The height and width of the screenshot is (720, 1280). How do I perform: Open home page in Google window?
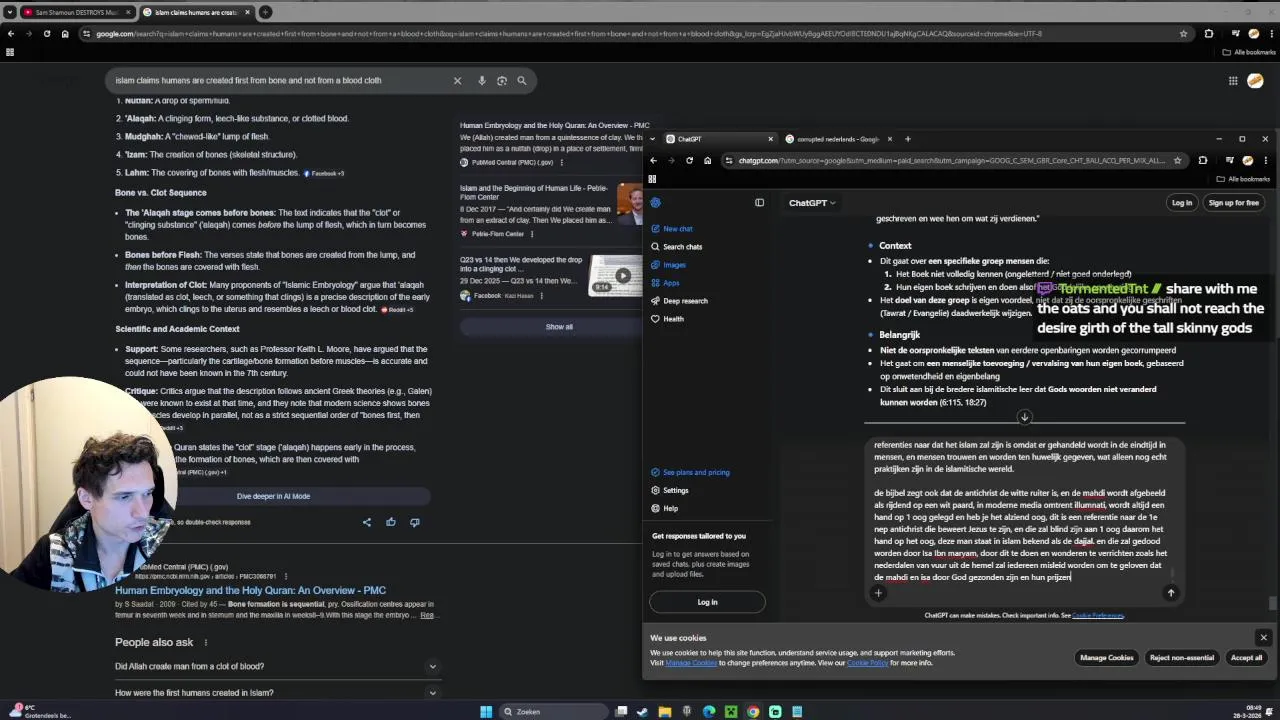(64, 33)
